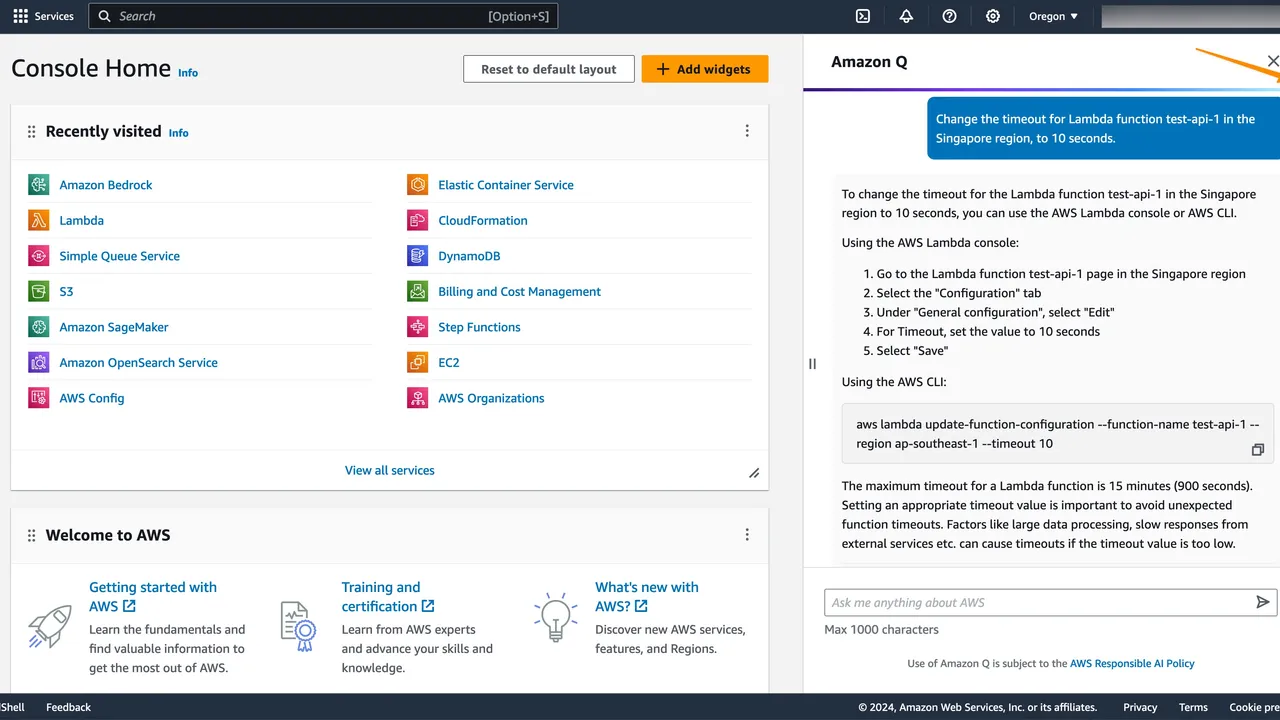Open What's new with AWS link
This screenshot has height=720, width=1280.
pos(647,597)
